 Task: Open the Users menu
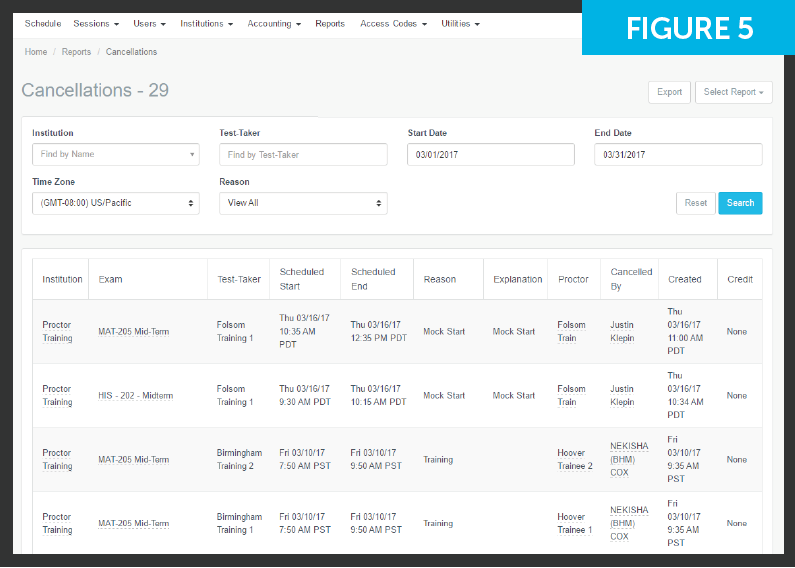click(x=150, y=23)
